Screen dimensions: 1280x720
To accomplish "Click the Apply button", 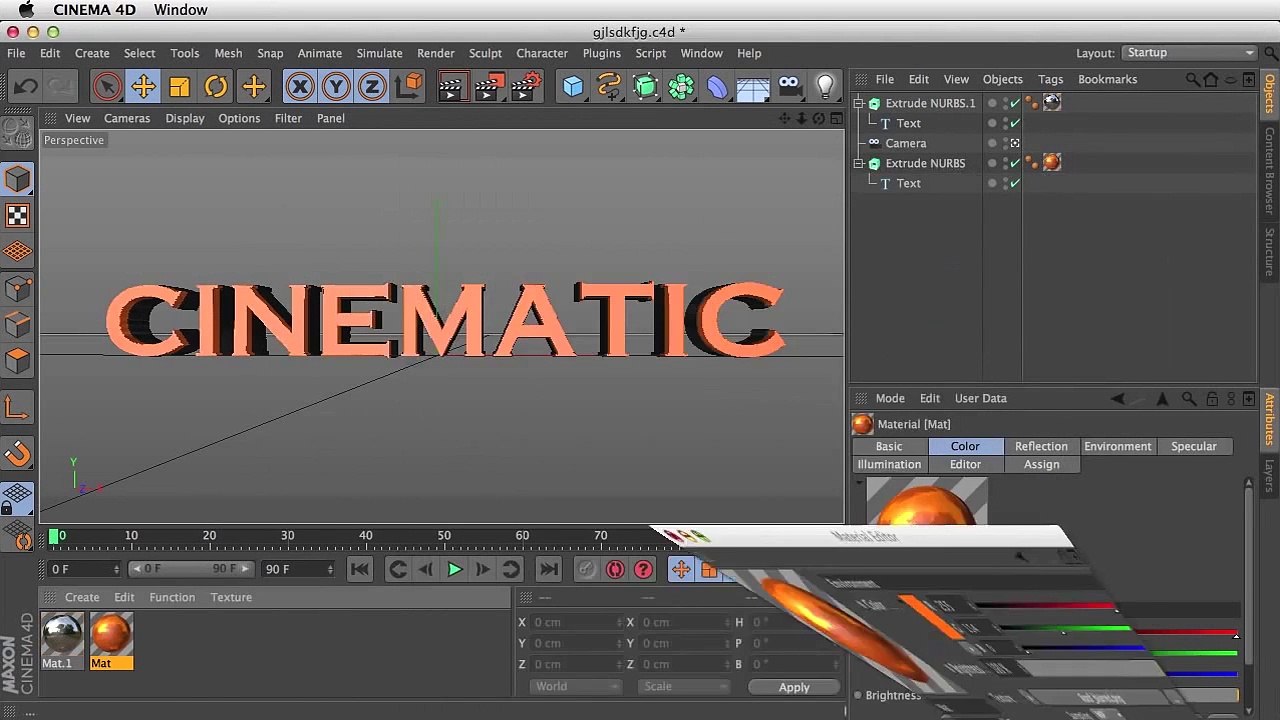I will coord(794,687).
